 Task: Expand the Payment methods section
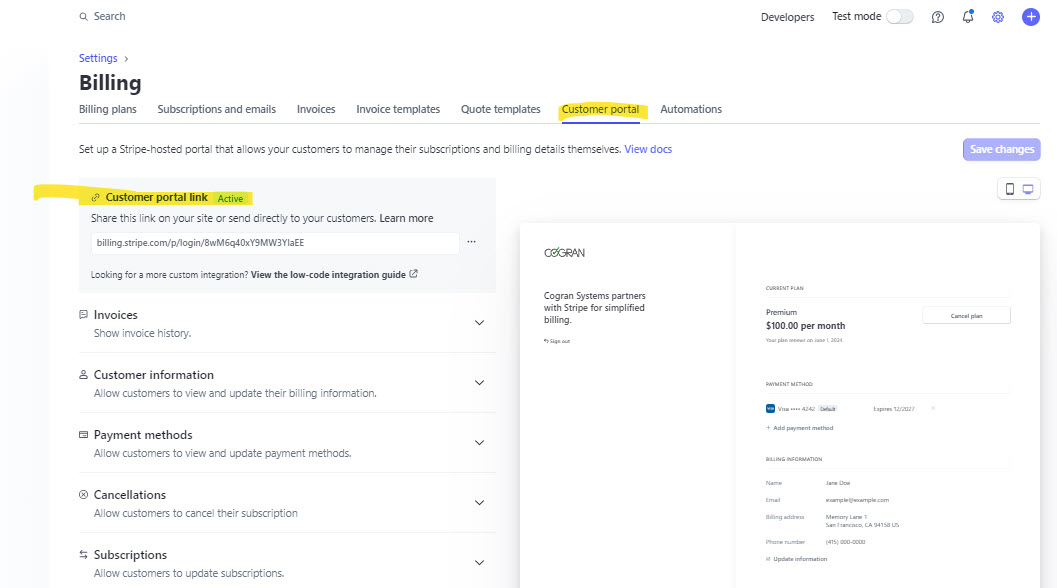pyautogui.click(x=479, y=443)
